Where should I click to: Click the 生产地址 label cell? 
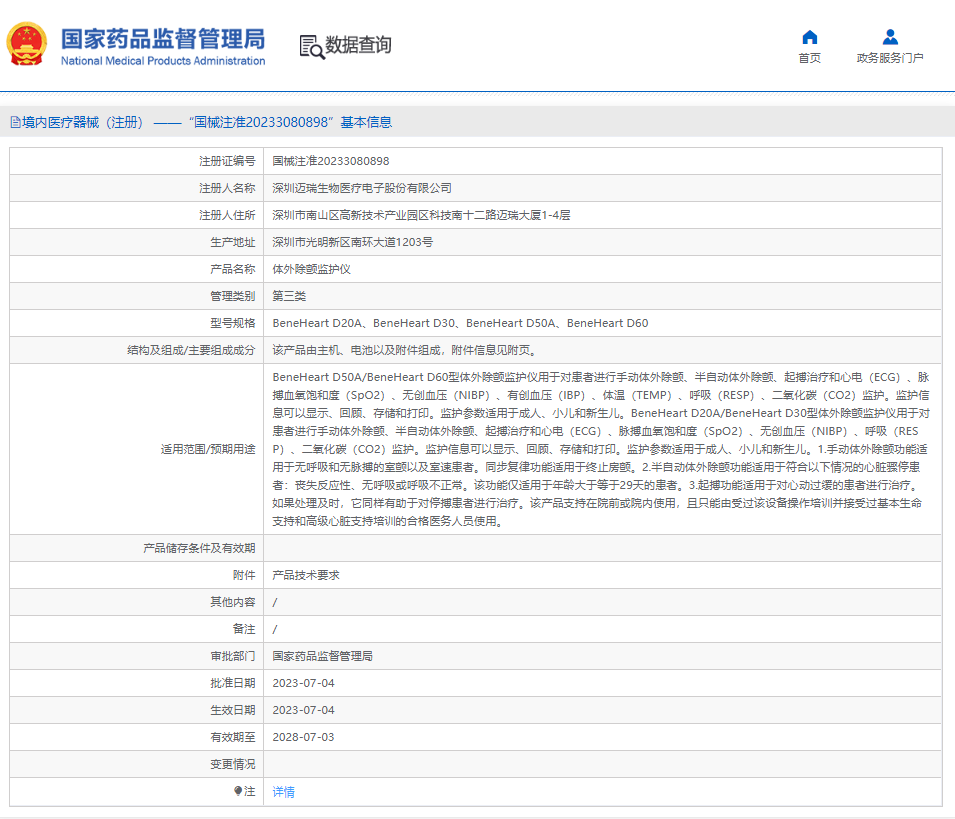(136, 242)
